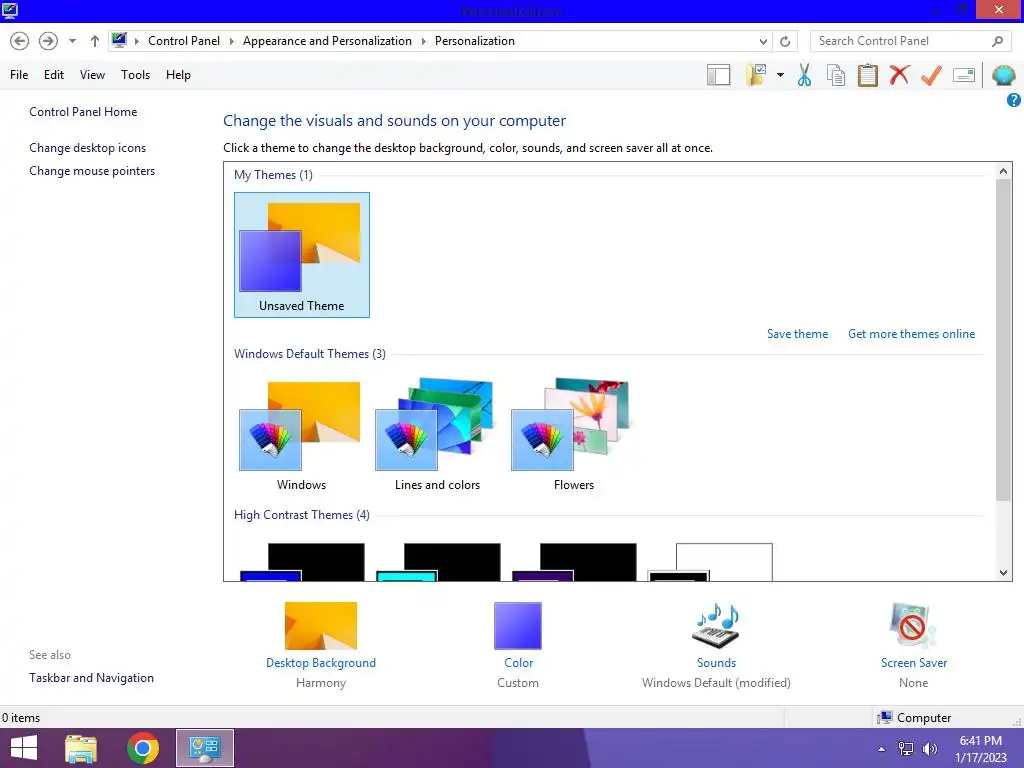Select the white high contrast theme
The width and height of the screenshot is (1024, 768).
(x=711, y=562)
